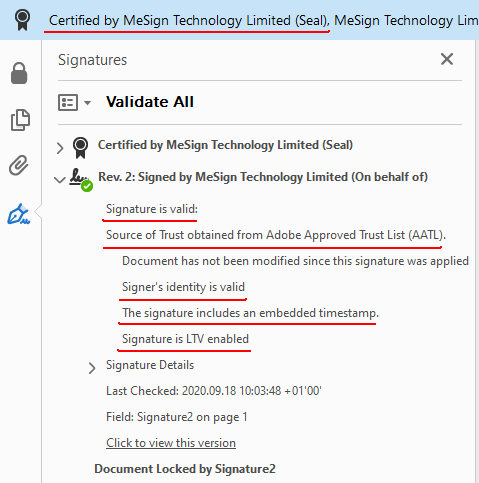Click the Validate All button
Image resolution: width=479 pixels, height=483 pixels.
150,102
